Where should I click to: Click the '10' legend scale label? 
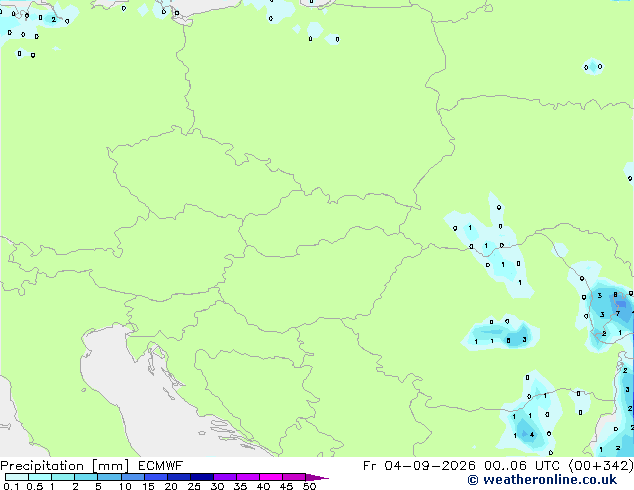[125, 486]
